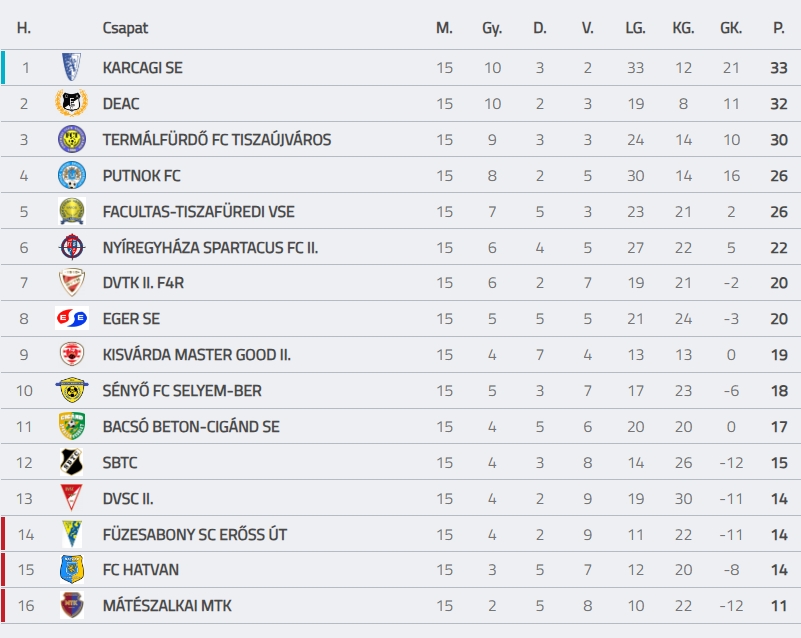801x638 pixels.
Task: Open the FC Hatvan team badge
Action: coord(72,570)
